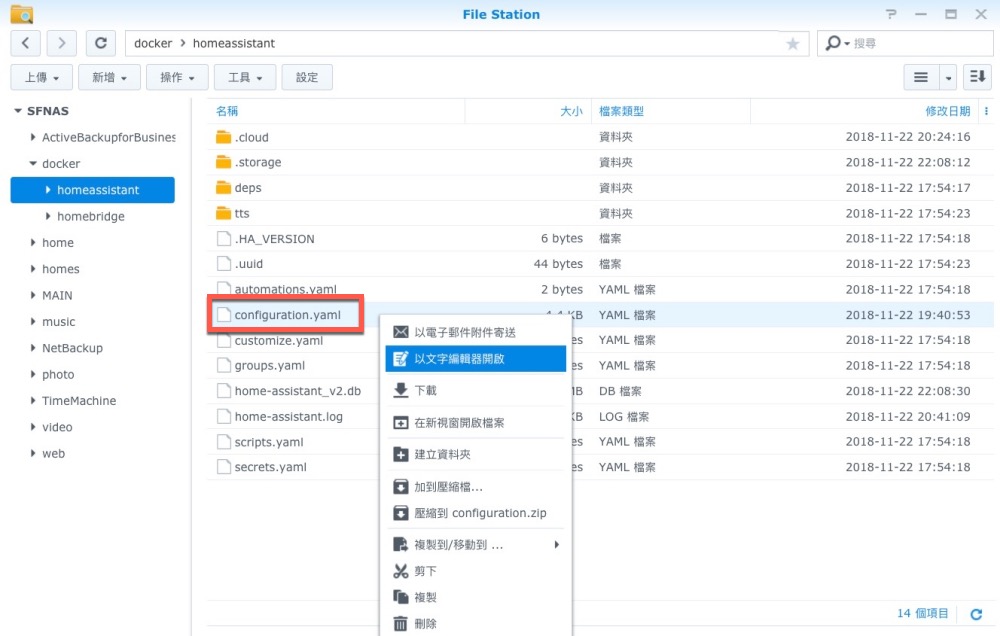Choose 以文字編輯器開啟 from context menu
This screenshot has height=636, width=1000.
(476, 359)
